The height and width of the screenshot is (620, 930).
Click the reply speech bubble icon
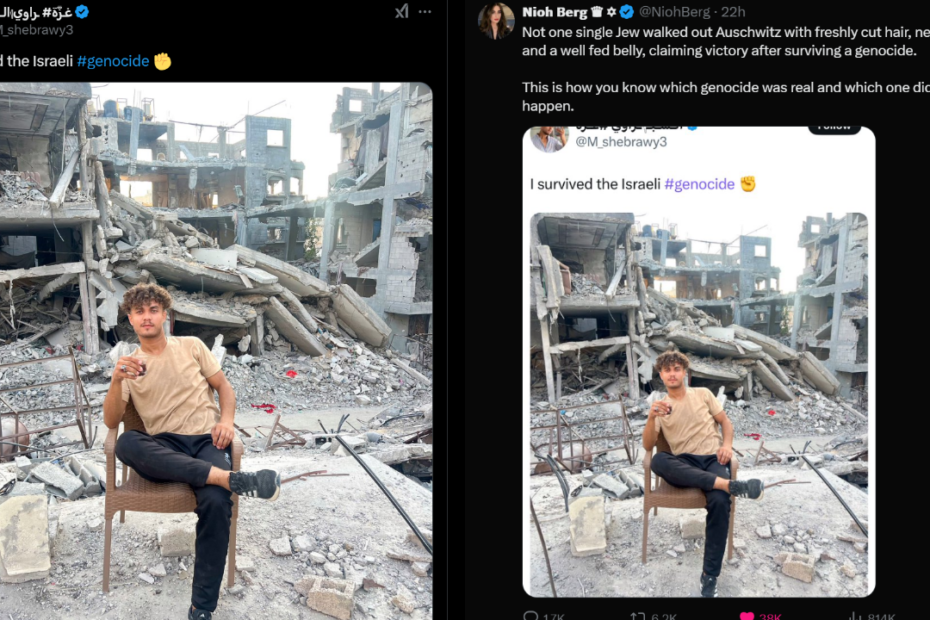(531, 616)
